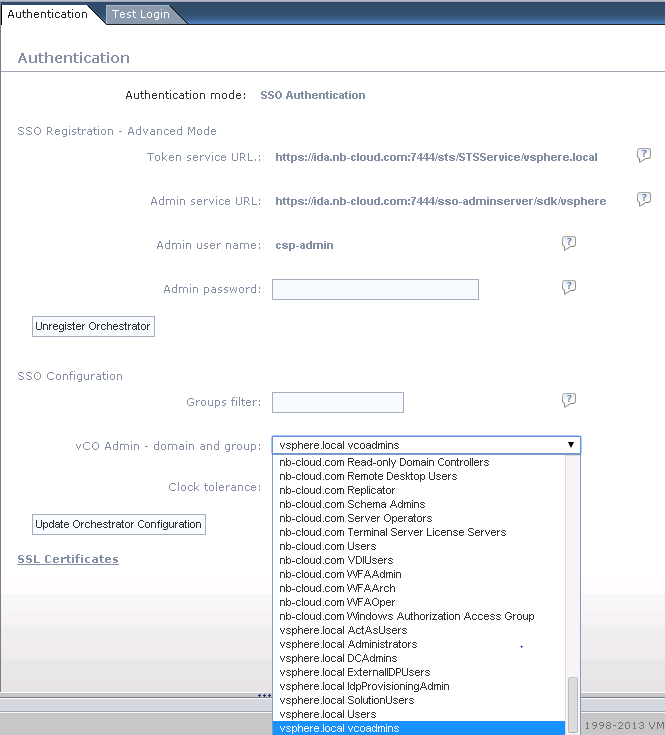Click SSO Authentication mode text
The image size is (665, 735).
[313, 95]
